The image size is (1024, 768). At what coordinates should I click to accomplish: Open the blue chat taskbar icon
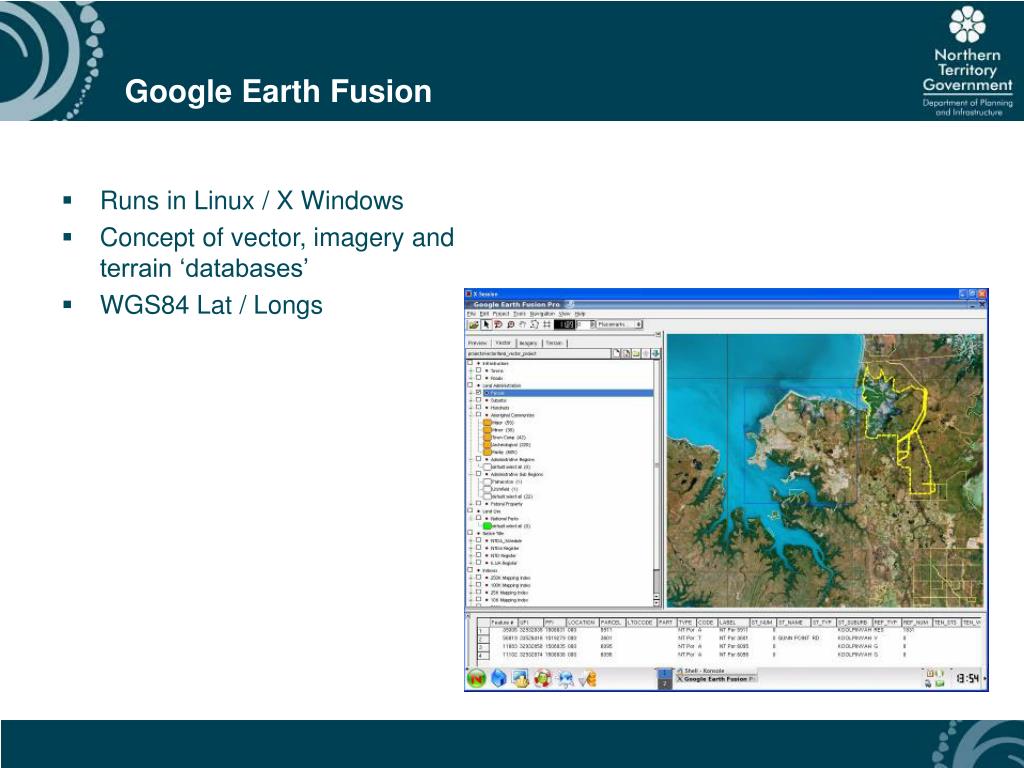565,679
